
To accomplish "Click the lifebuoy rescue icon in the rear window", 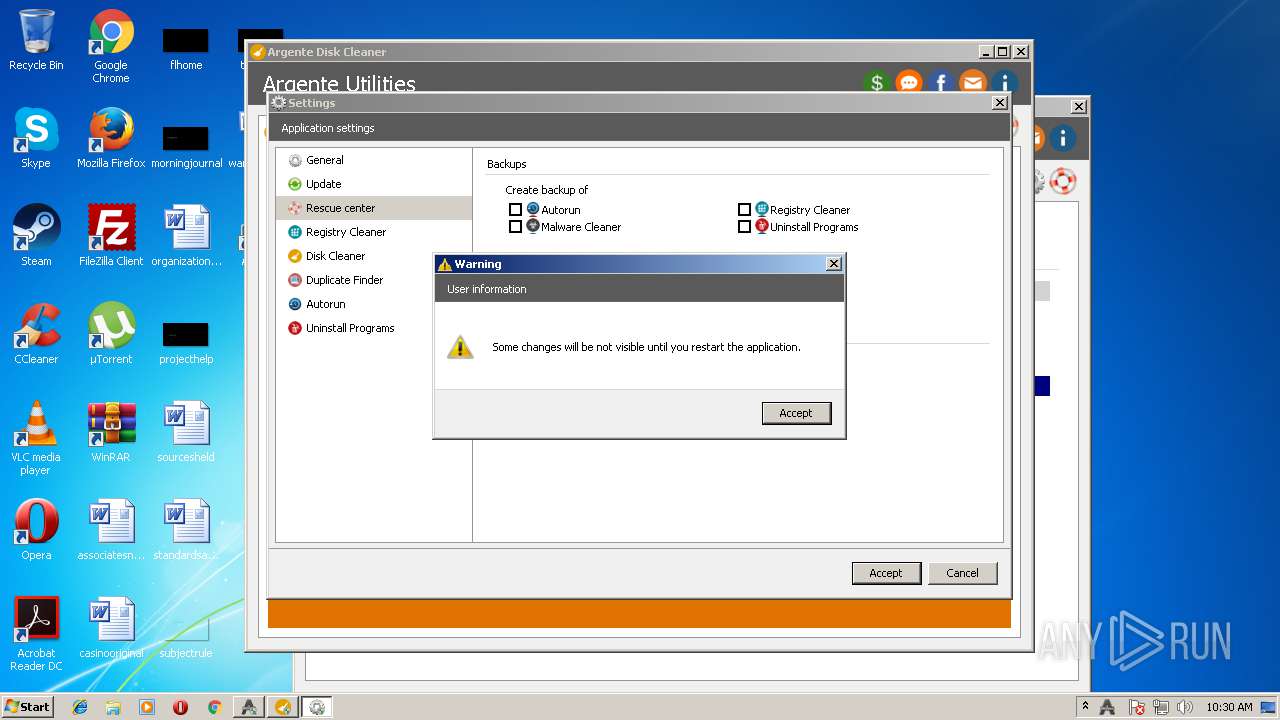I will coord(1062,181).
